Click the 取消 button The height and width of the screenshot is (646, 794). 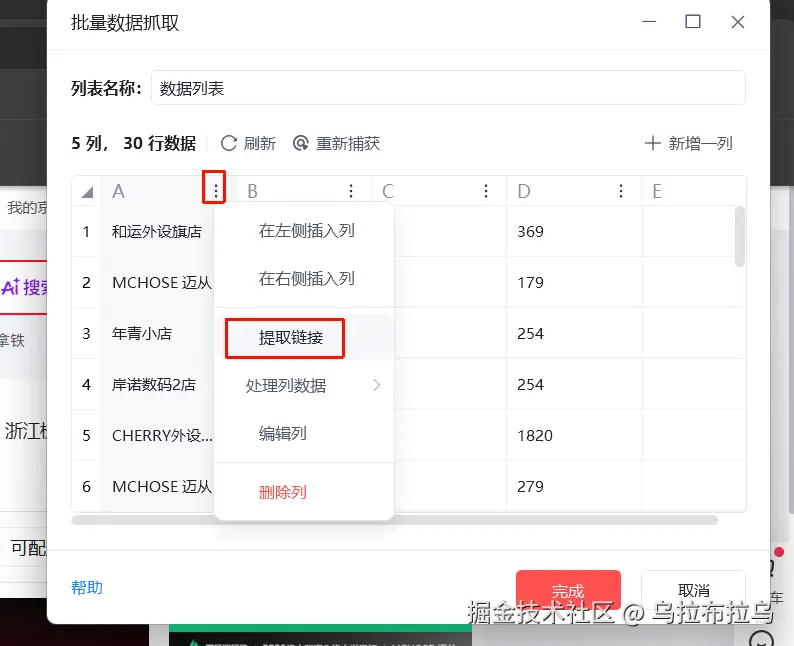coord(693,590)
